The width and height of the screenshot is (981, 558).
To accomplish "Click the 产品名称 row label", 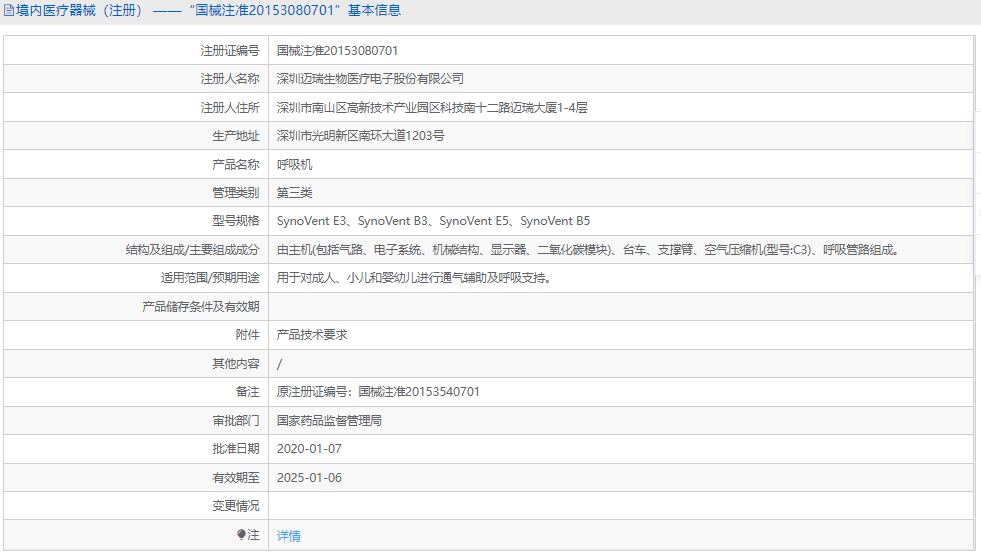I will [x=235, y=165].
